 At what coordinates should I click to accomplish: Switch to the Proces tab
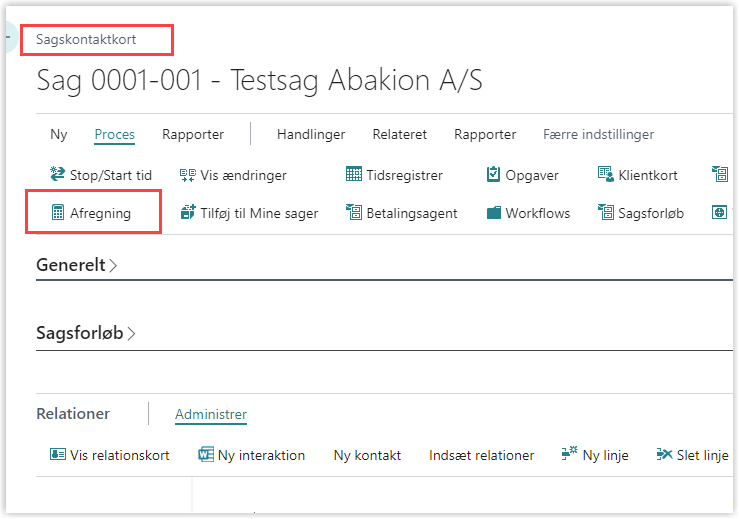click(x=114, y=134)
